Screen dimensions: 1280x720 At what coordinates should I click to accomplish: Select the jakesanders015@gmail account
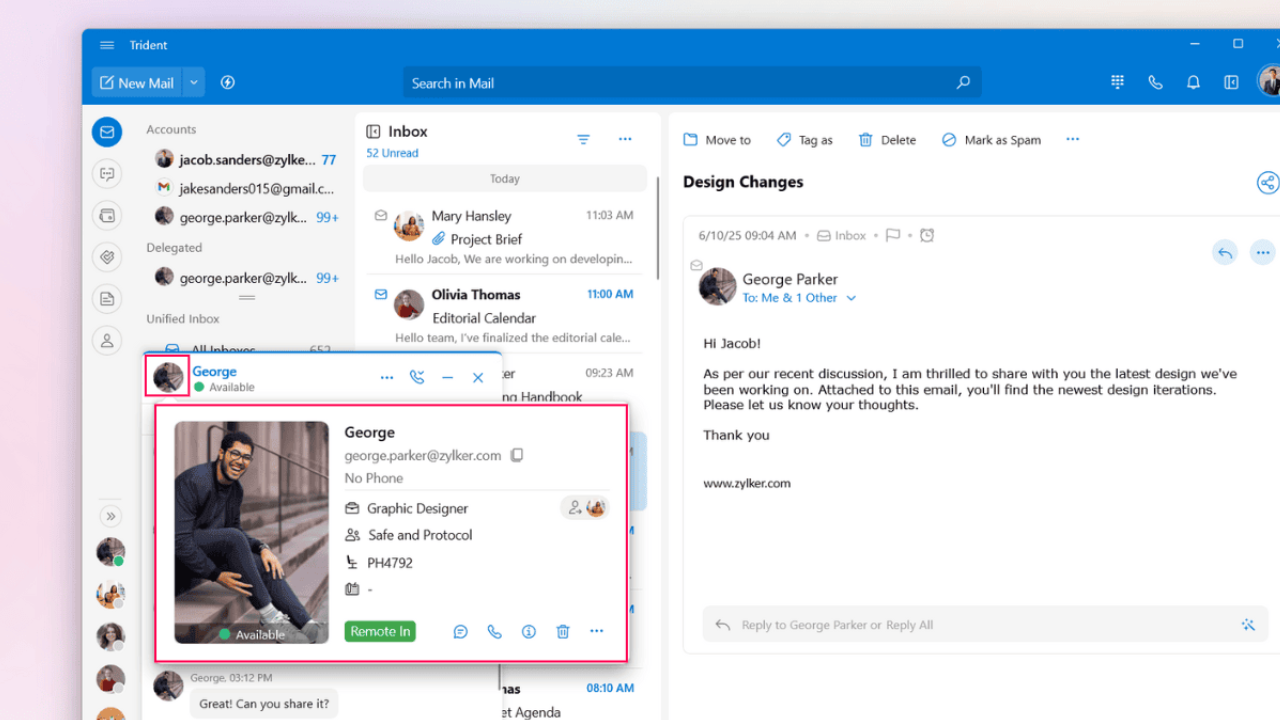(x=245, y=188)
